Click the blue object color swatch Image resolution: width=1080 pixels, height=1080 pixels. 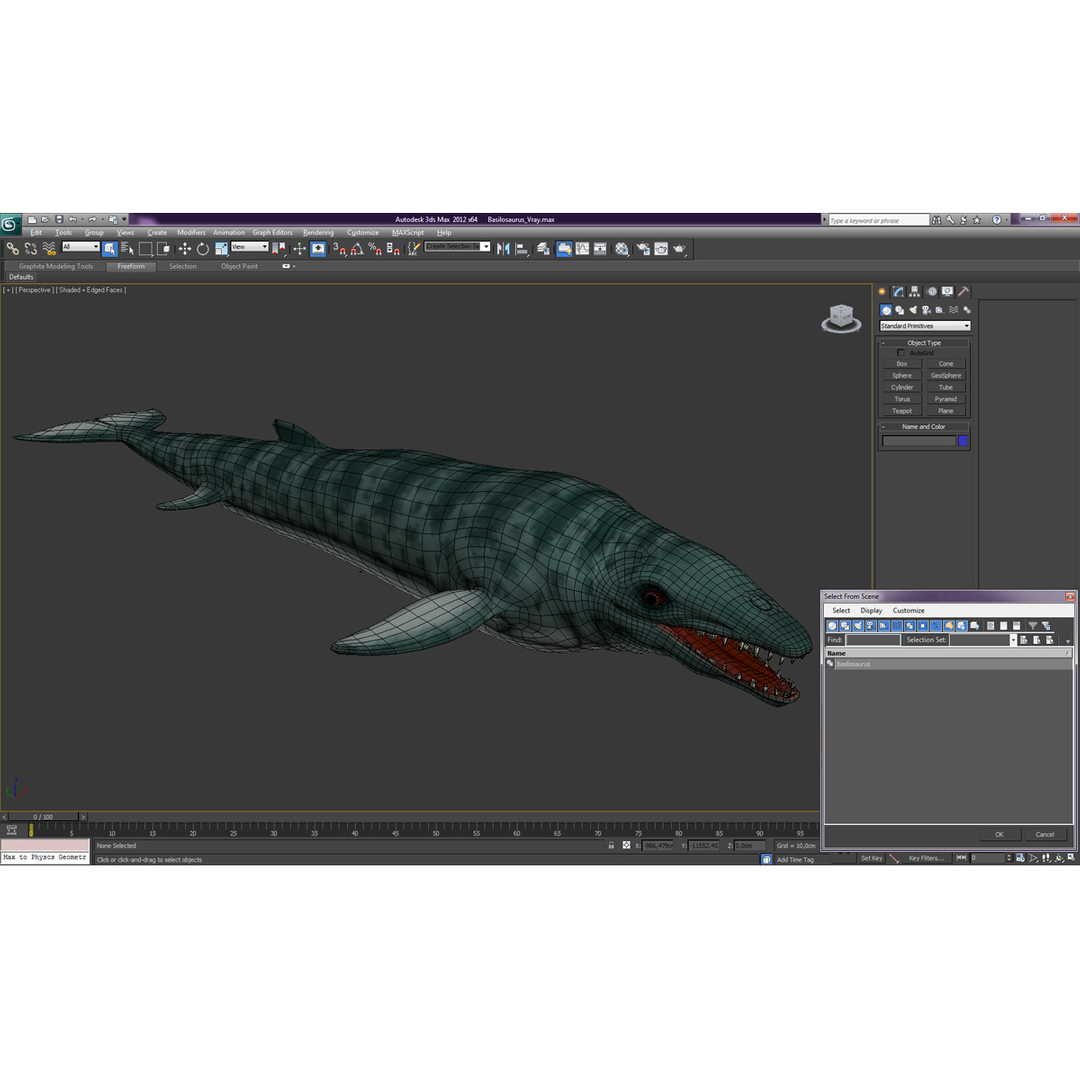(963, 441)
